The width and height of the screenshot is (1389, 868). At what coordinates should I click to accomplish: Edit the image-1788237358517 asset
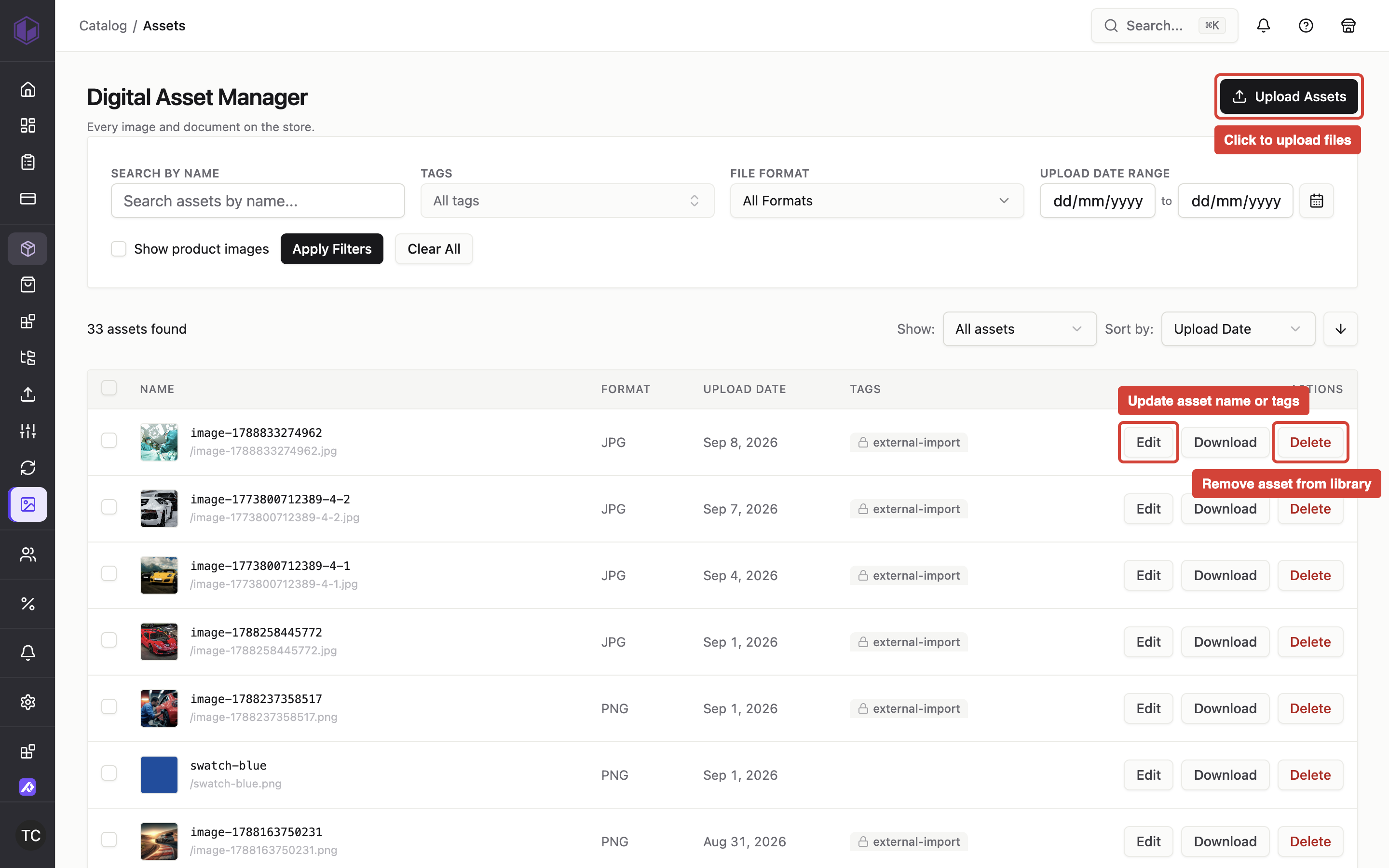pyautogui.click(x=1148, y=708)
